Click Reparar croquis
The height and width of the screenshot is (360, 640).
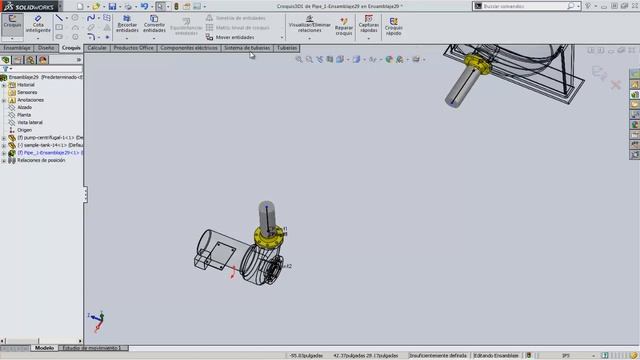click(344, 27)
